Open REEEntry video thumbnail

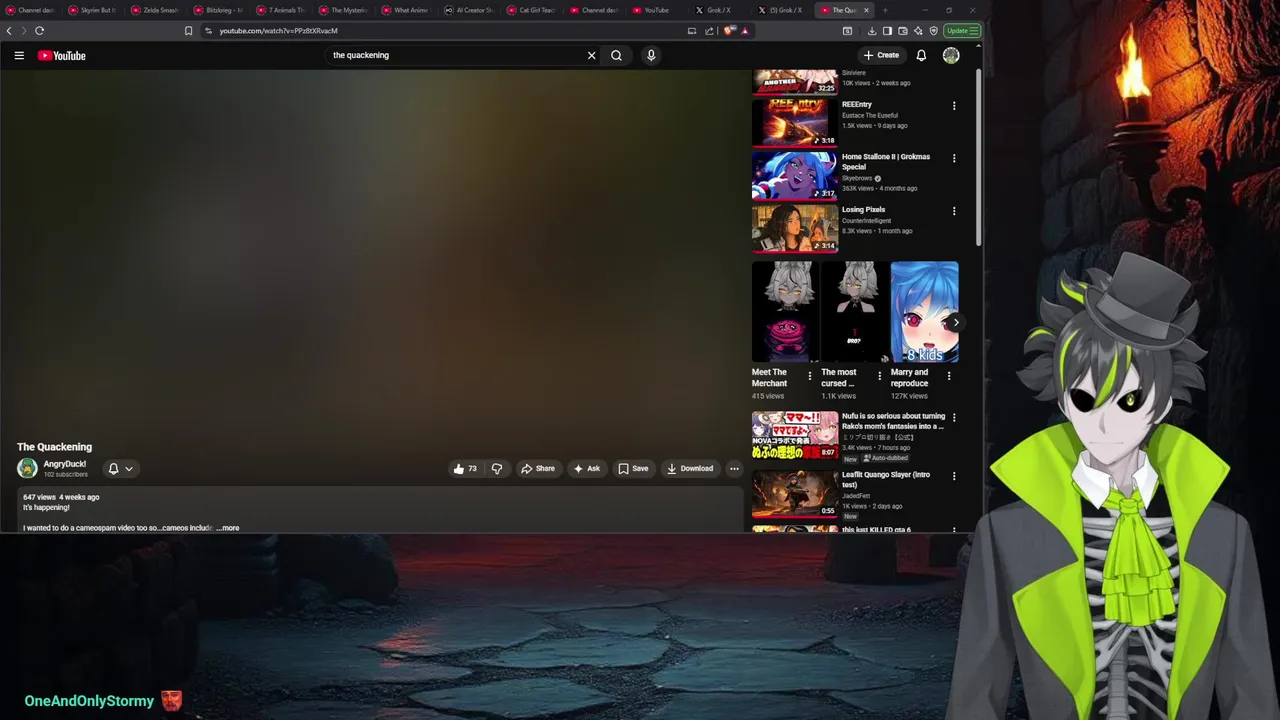[x=795, y=122]
